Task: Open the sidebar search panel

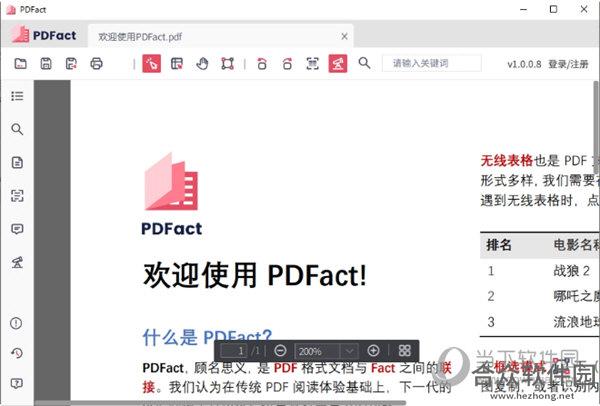Action: (17, 129)
